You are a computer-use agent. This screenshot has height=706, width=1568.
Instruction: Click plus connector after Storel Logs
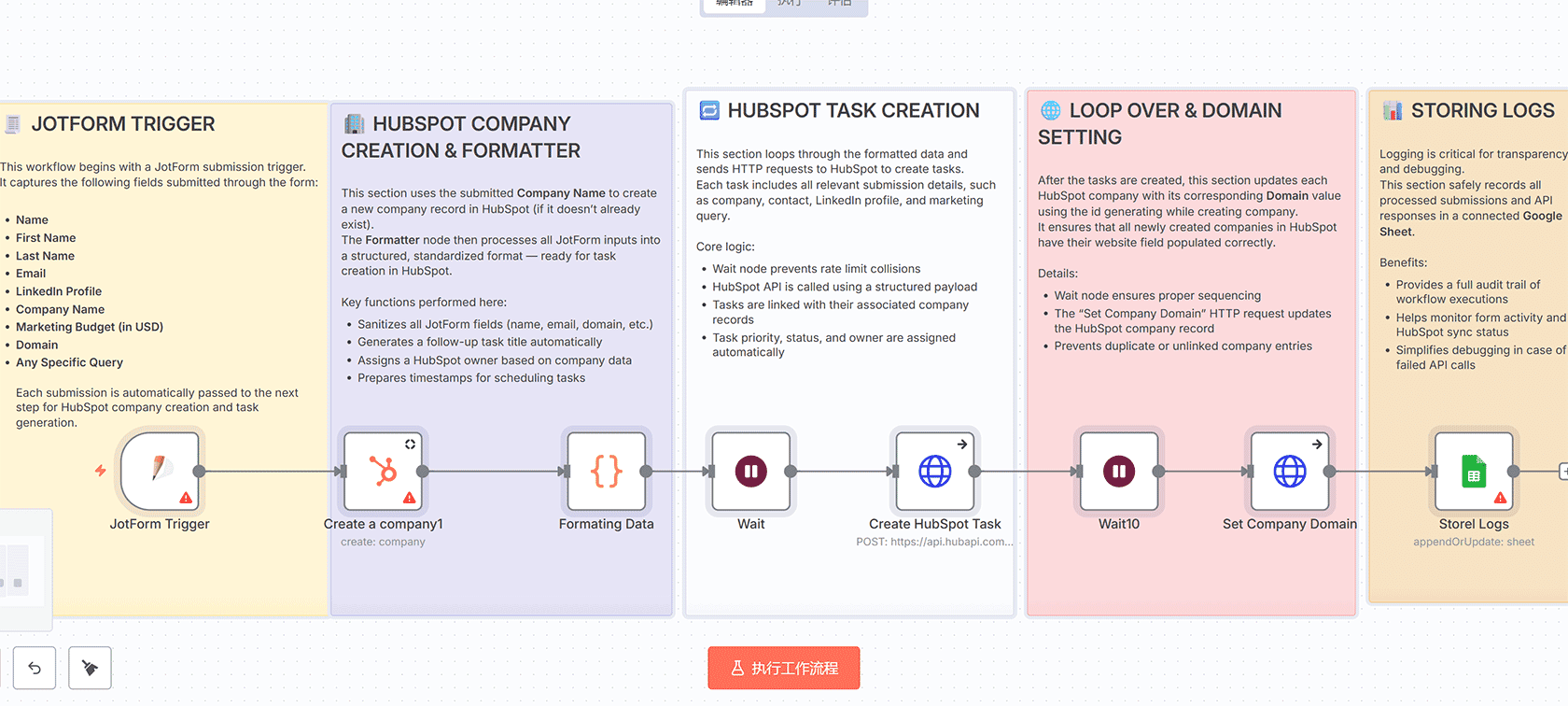(x=1563, y=472)
